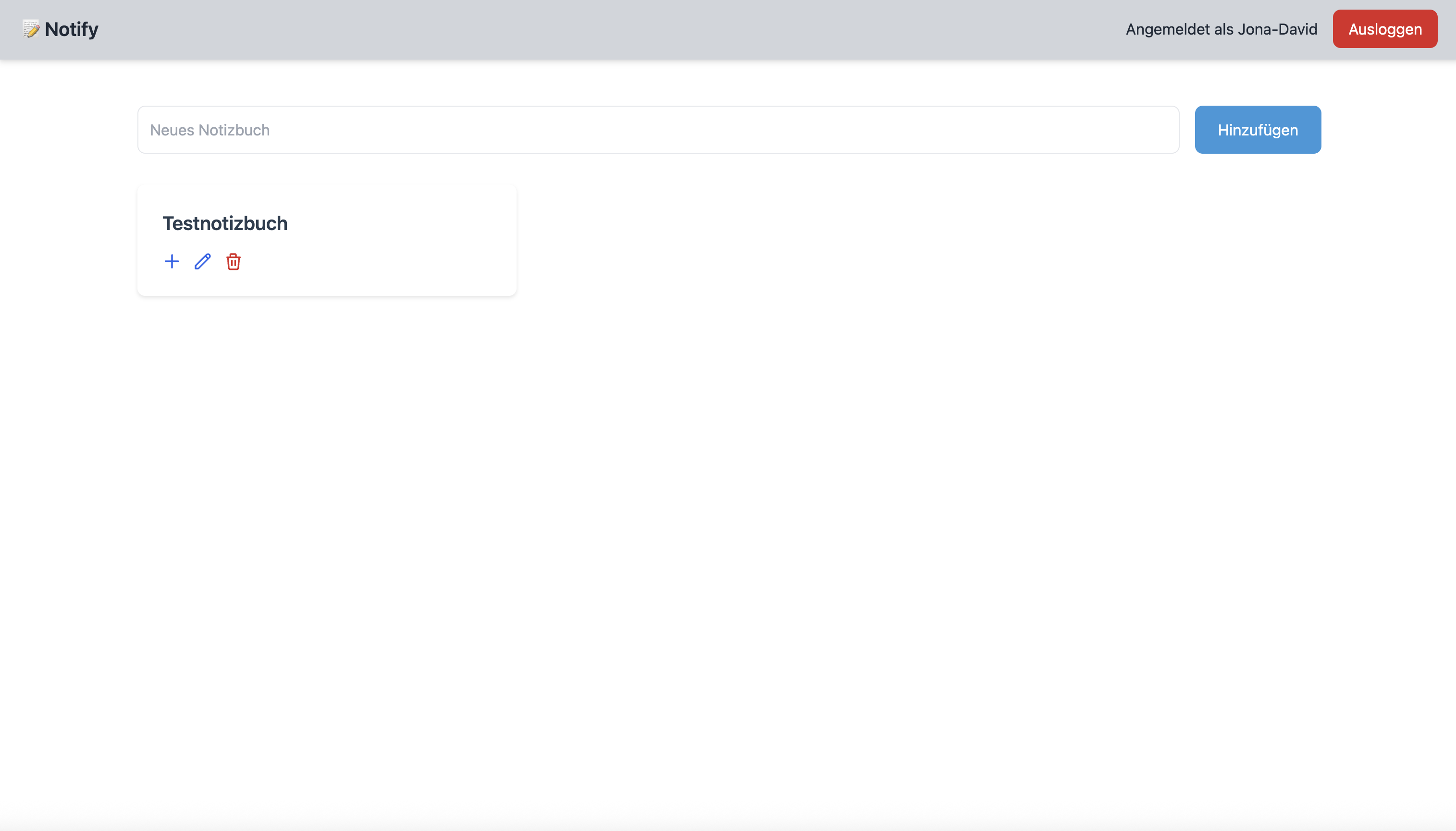Click the red trash icon on Testnotizbuch
Image resolution: width=1456 pixels, height=831 pixels.
pyautogui.click(x=233, y=261)
